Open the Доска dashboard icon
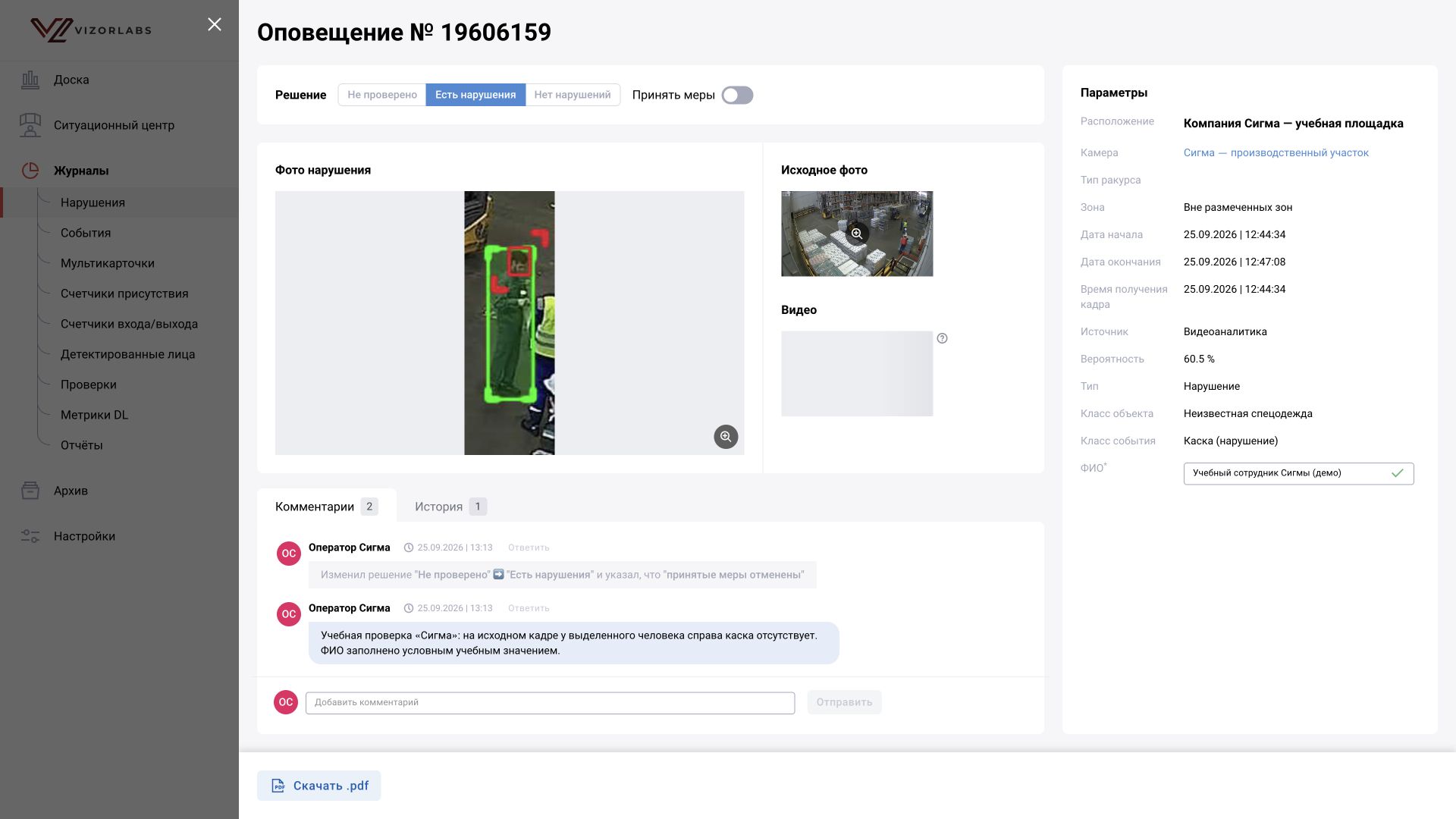Viewport: 1456px width, 819px height. pyautogui.click(x=30, y=80)
